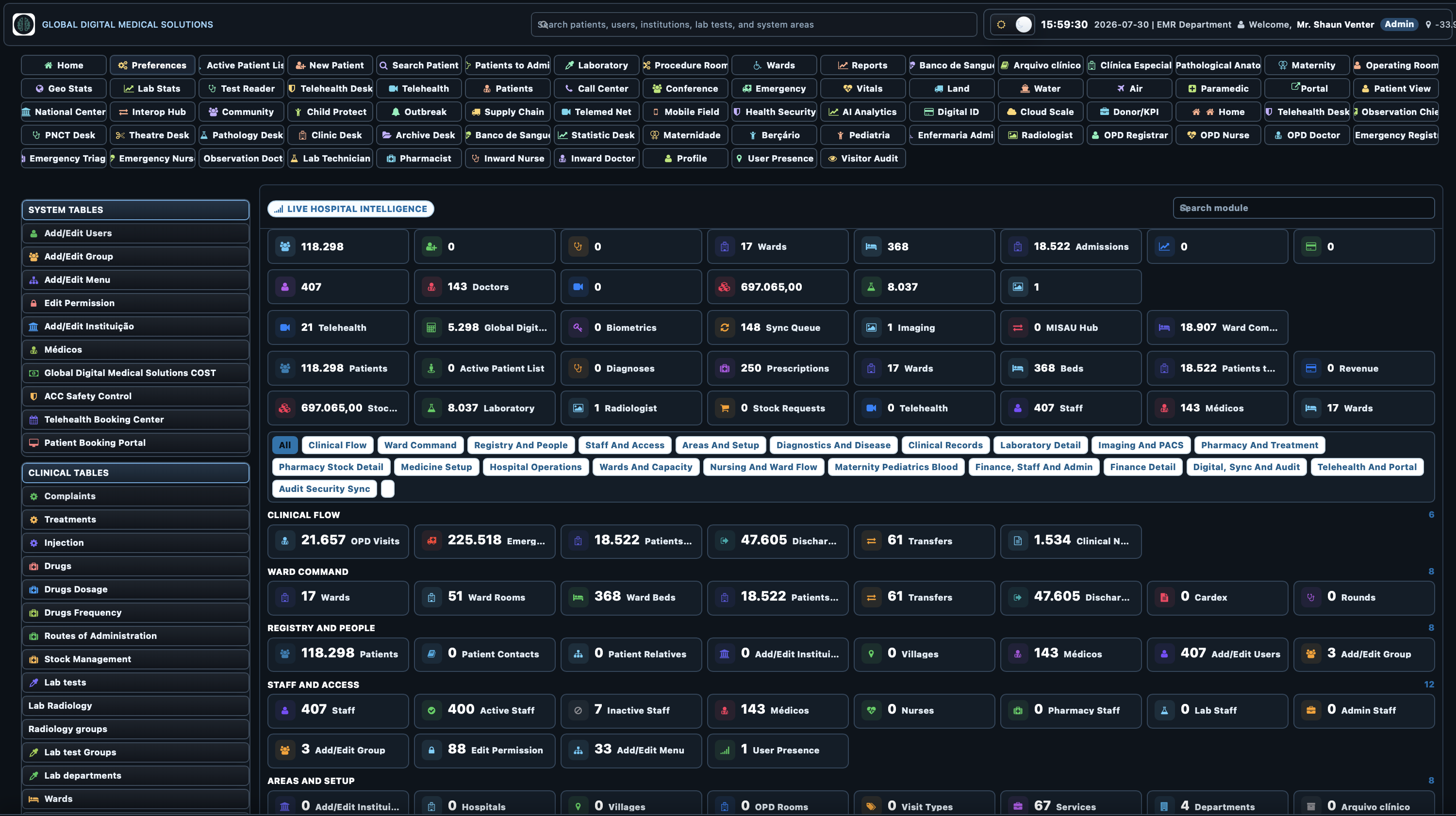Viewport: 1456px width, 816px height.
Task: Click the 118.298 patients summary card icon
Action: 285,246
